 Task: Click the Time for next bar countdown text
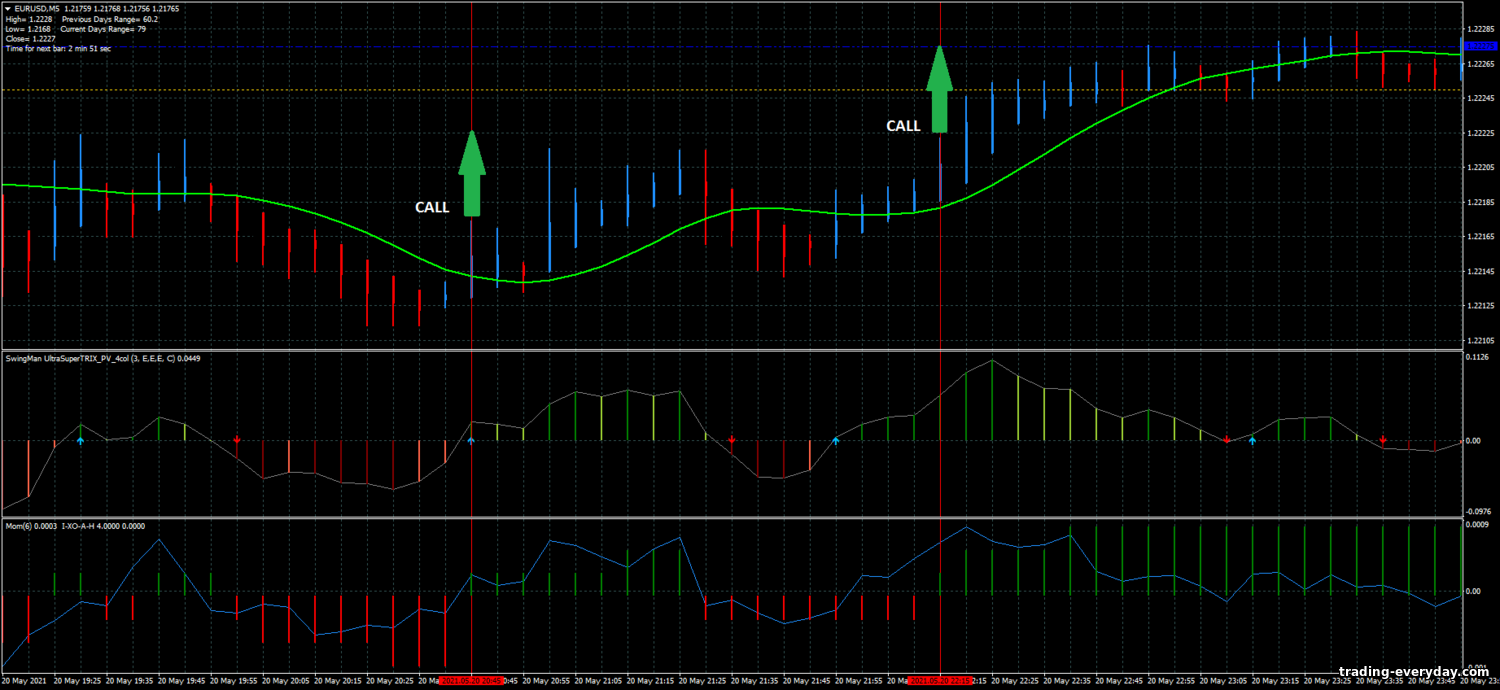pos(58,48)
